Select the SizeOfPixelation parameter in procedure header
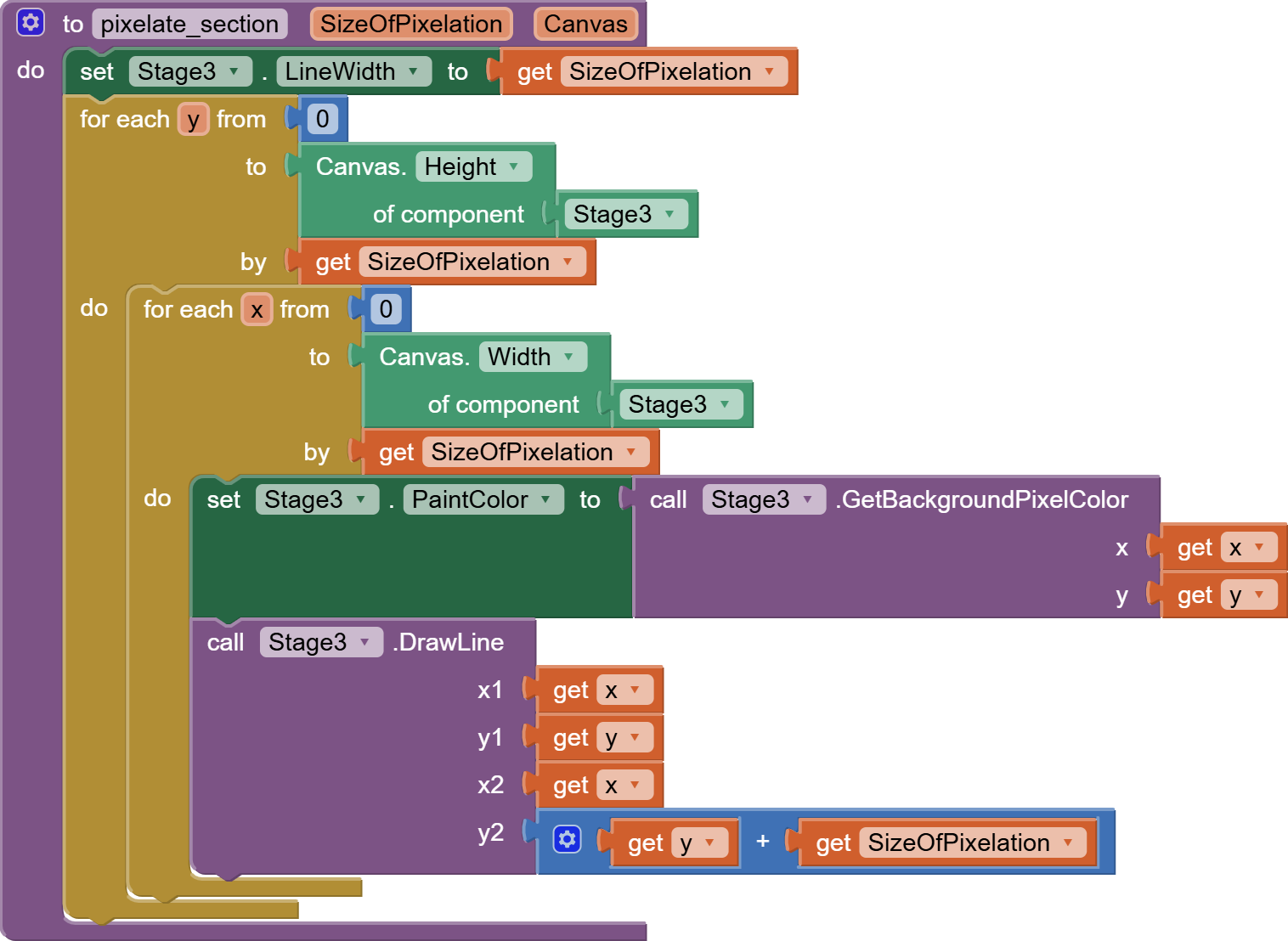This screenshot has height=941, width=1288. (411, 24)
